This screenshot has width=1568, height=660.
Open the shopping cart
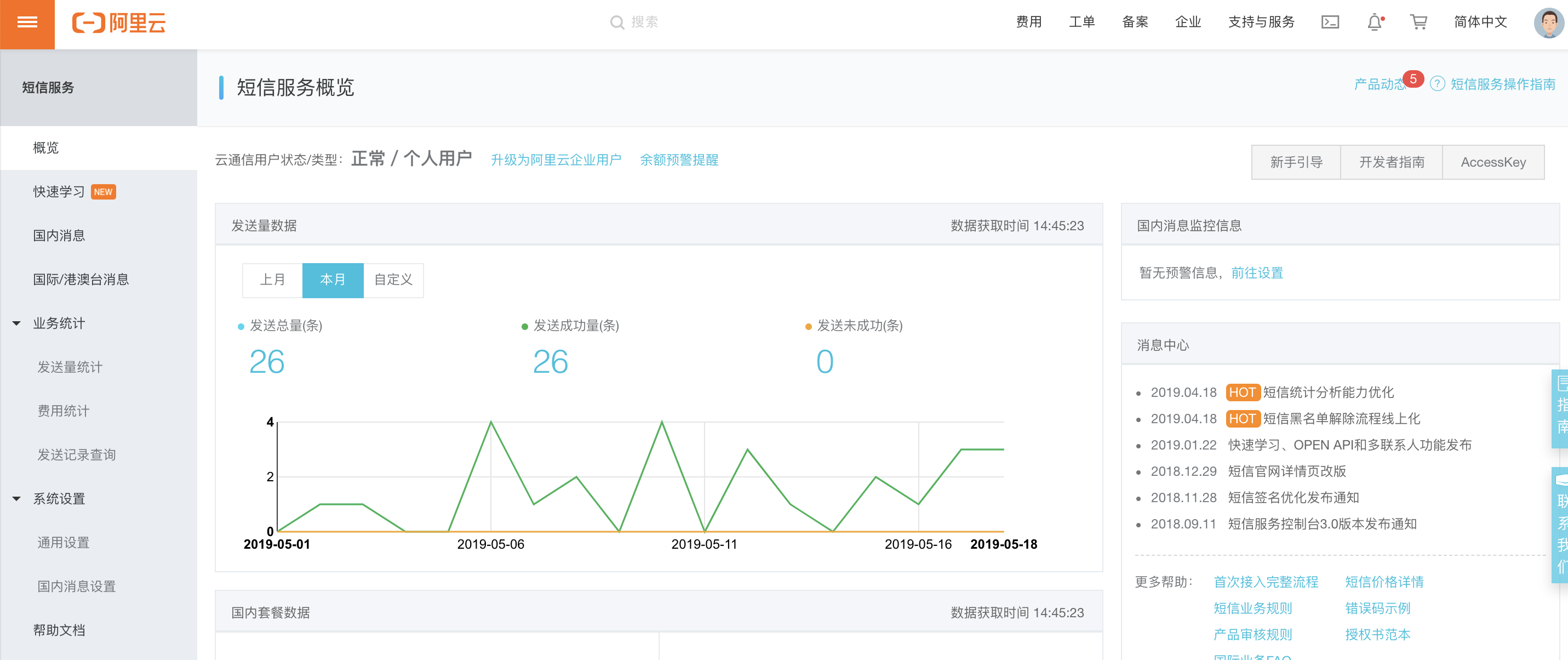tap(1418, 22)
